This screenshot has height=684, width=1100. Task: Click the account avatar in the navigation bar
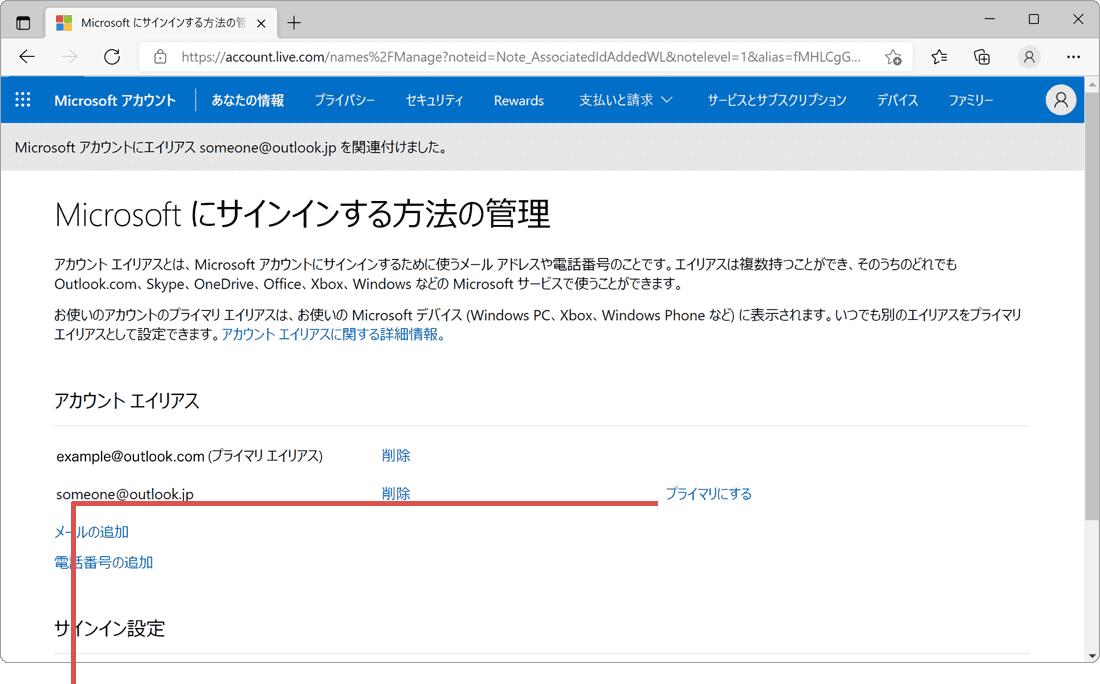(1061, 100)
